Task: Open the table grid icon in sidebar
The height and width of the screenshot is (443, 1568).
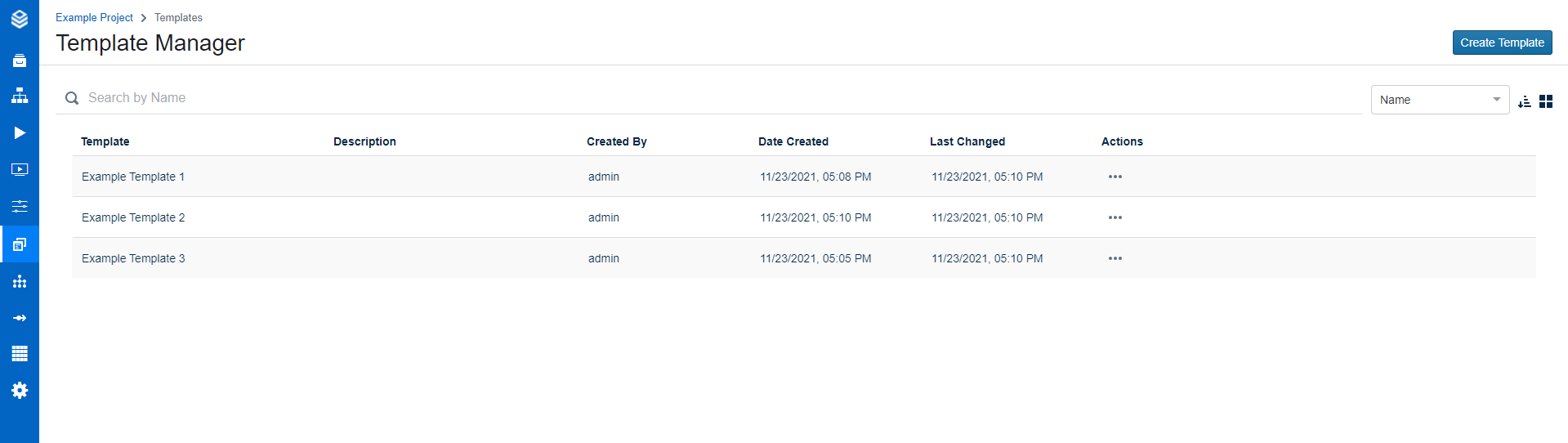Action: (x=20, y=354)
